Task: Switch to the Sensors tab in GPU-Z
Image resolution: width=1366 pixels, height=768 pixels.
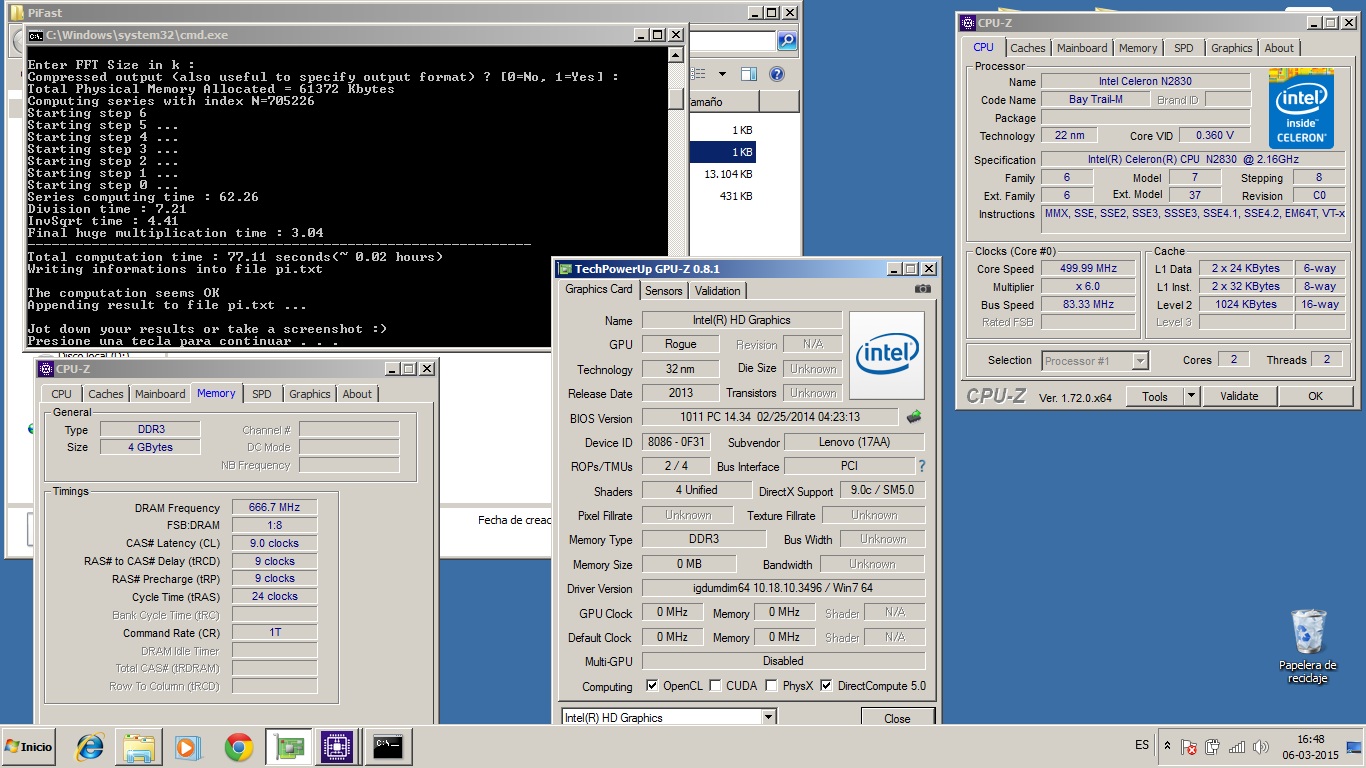Action: 663,291
